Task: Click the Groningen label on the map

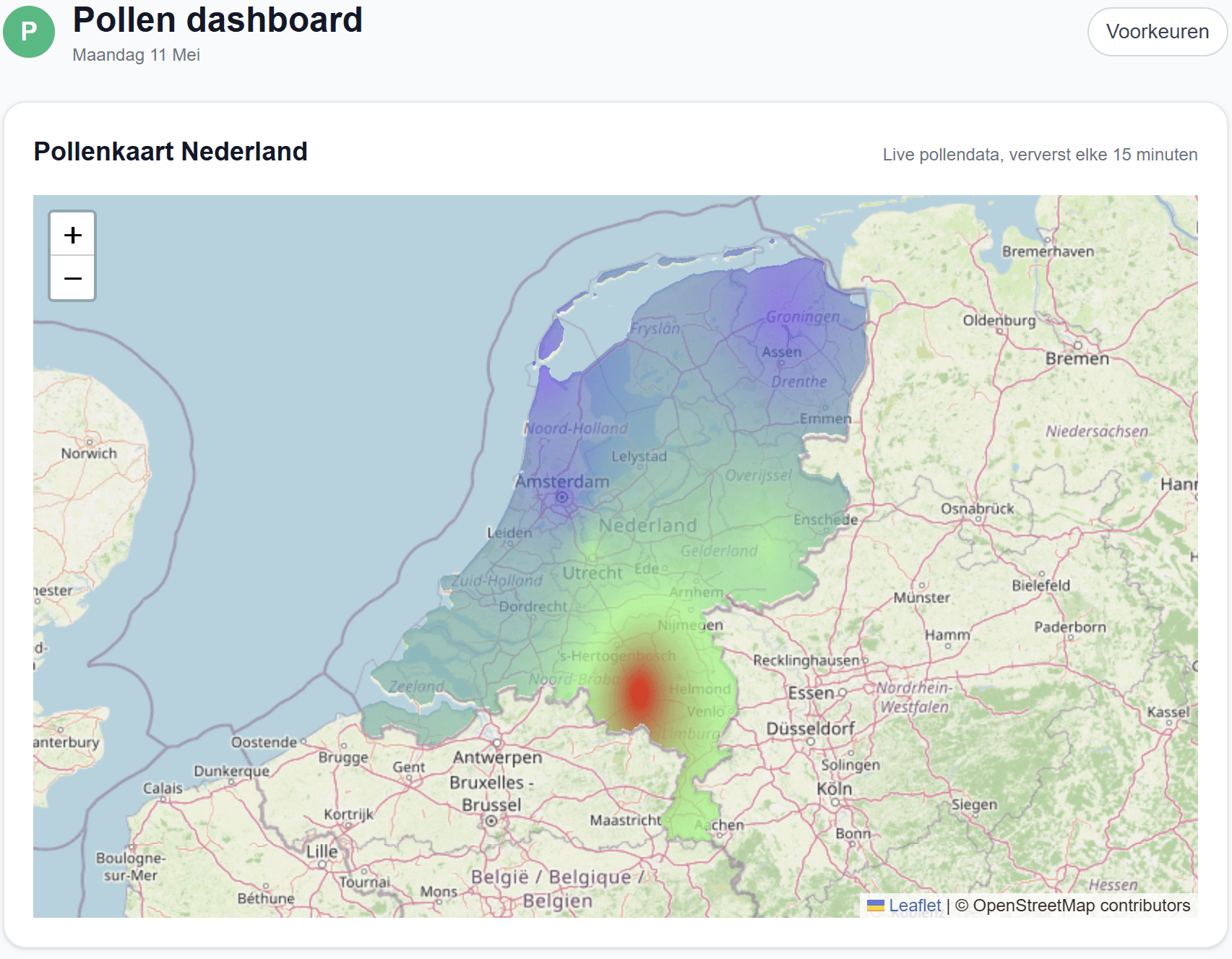Action: pos(803,317)
